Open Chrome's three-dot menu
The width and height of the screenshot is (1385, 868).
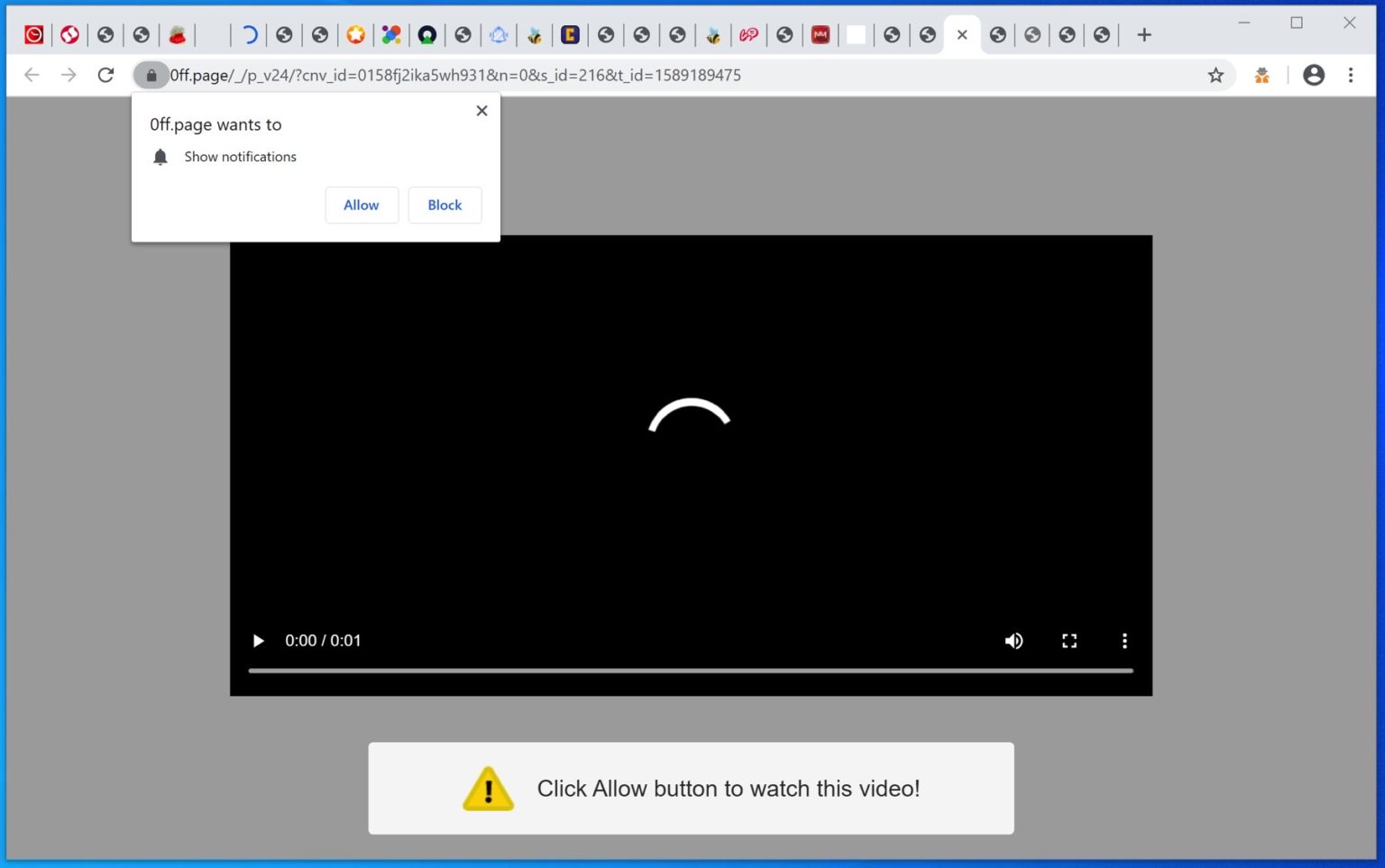1351,75
